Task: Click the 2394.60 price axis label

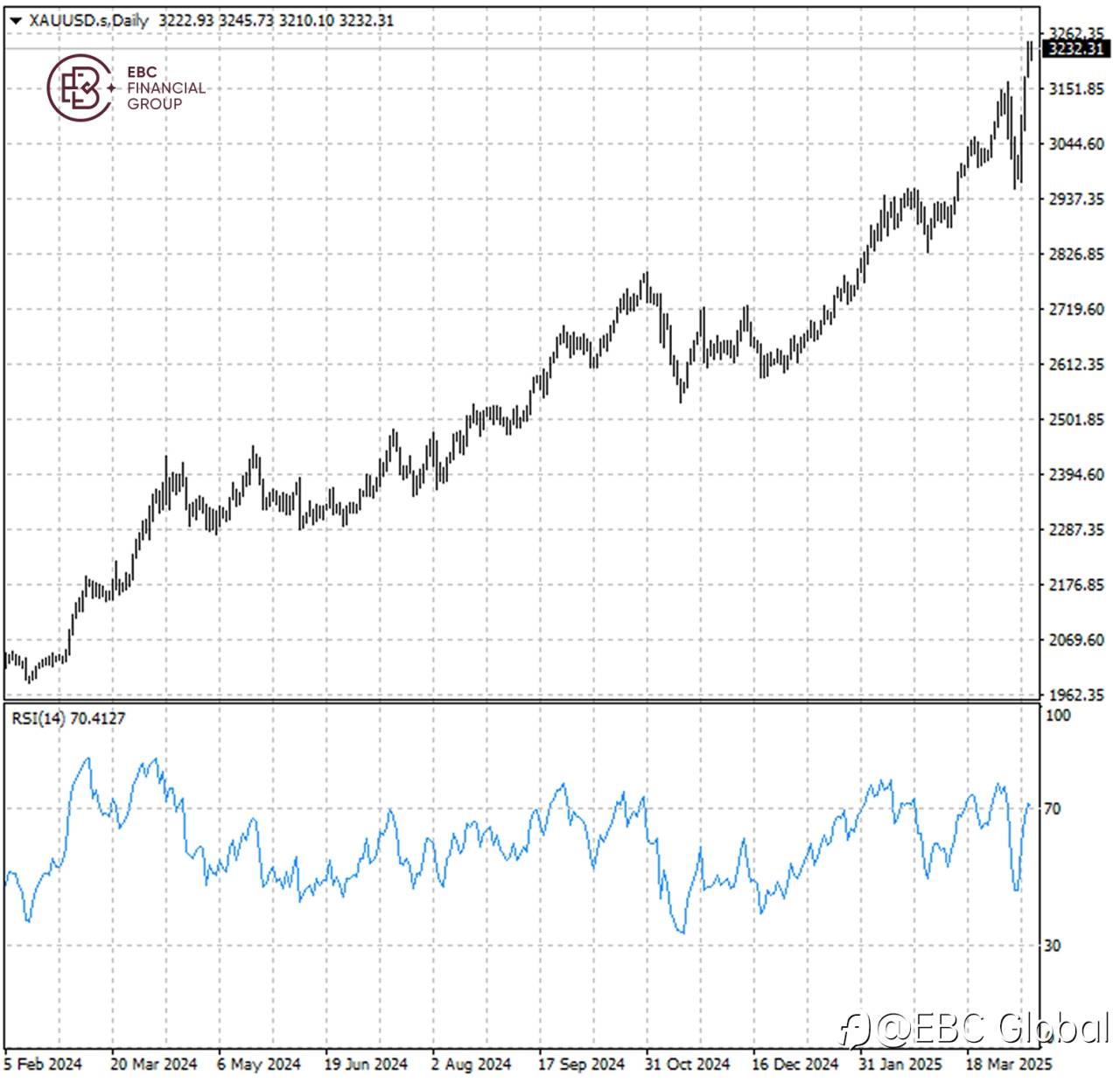Action: tap(1076, 474)
